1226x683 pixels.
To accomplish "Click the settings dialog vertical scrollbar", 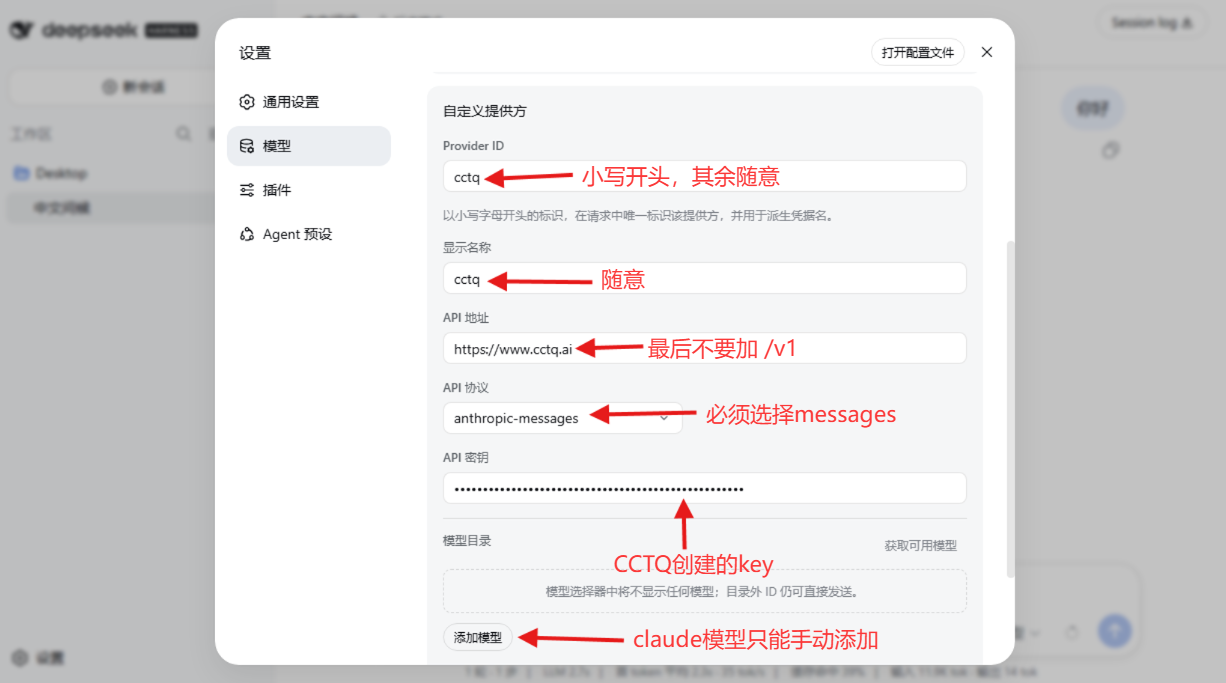I will pyautogui.click(x=1010, y=408).
